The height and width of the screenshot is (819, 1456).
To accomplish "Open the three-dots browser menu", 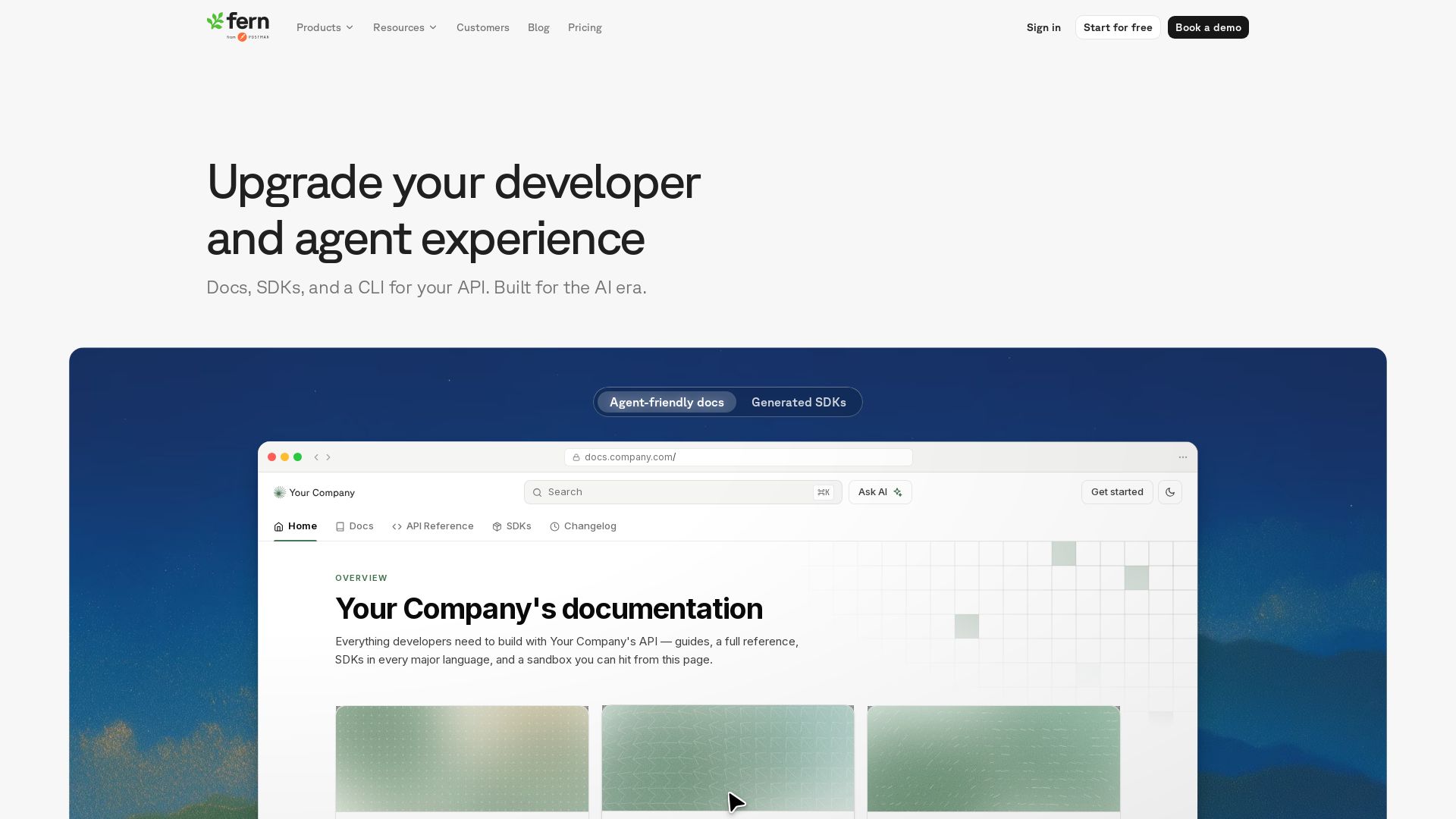I will (x=1183, y=457).
